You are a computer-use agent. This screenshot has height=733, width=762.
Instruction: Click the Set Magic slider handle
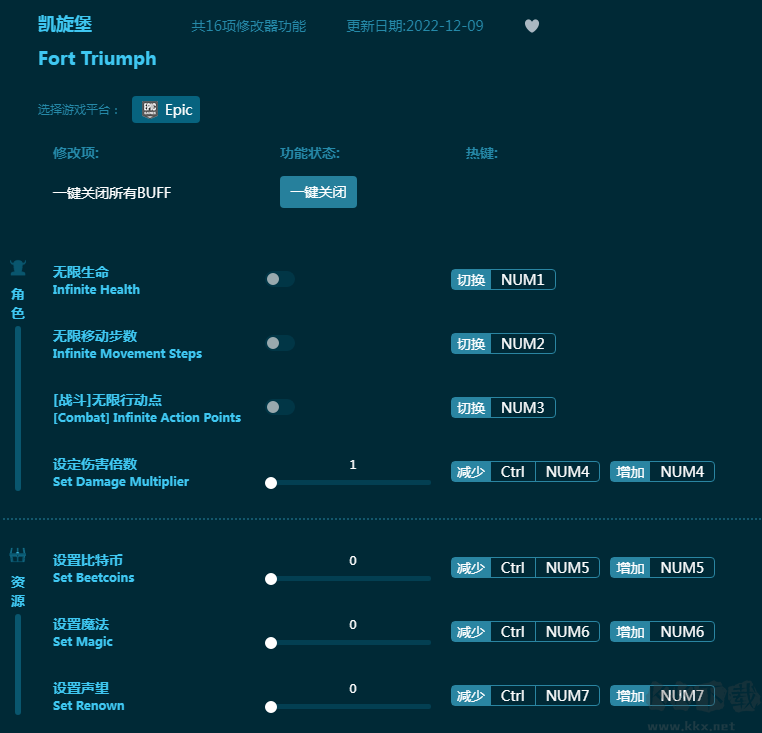(271, 643)
